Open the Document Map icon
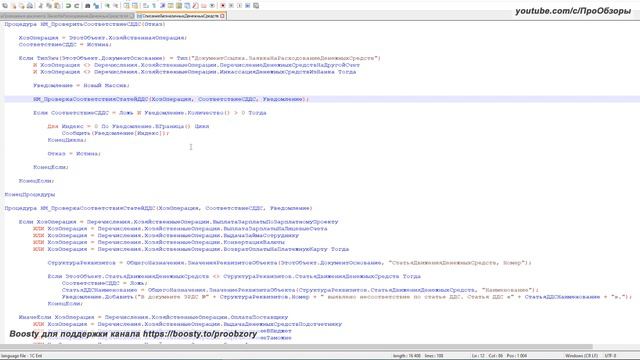 (x=179, y=6)
